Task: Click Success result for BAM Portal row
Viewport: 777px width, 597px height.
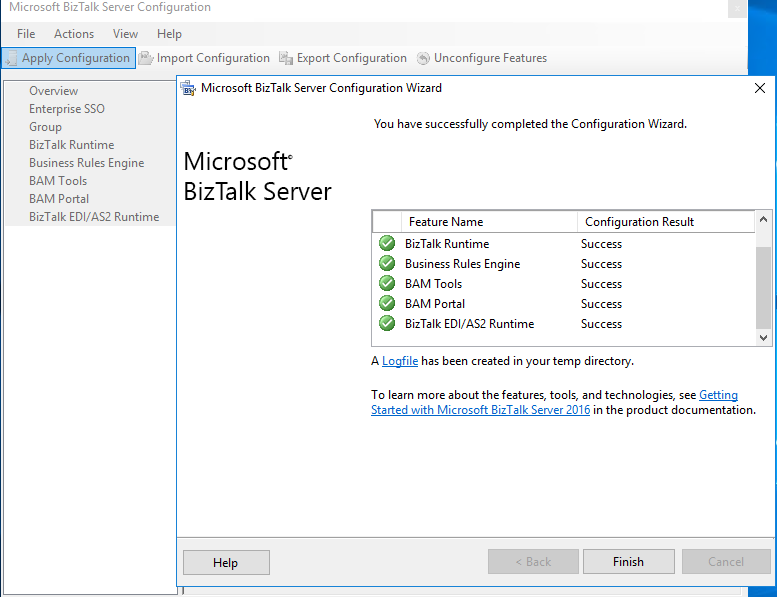Action: click(602, 304)
